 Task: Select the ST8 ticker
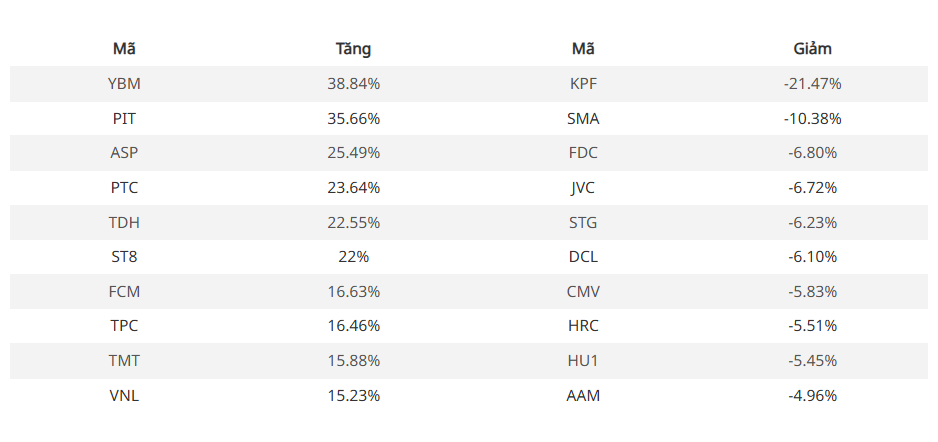click(x=124, y=257)
